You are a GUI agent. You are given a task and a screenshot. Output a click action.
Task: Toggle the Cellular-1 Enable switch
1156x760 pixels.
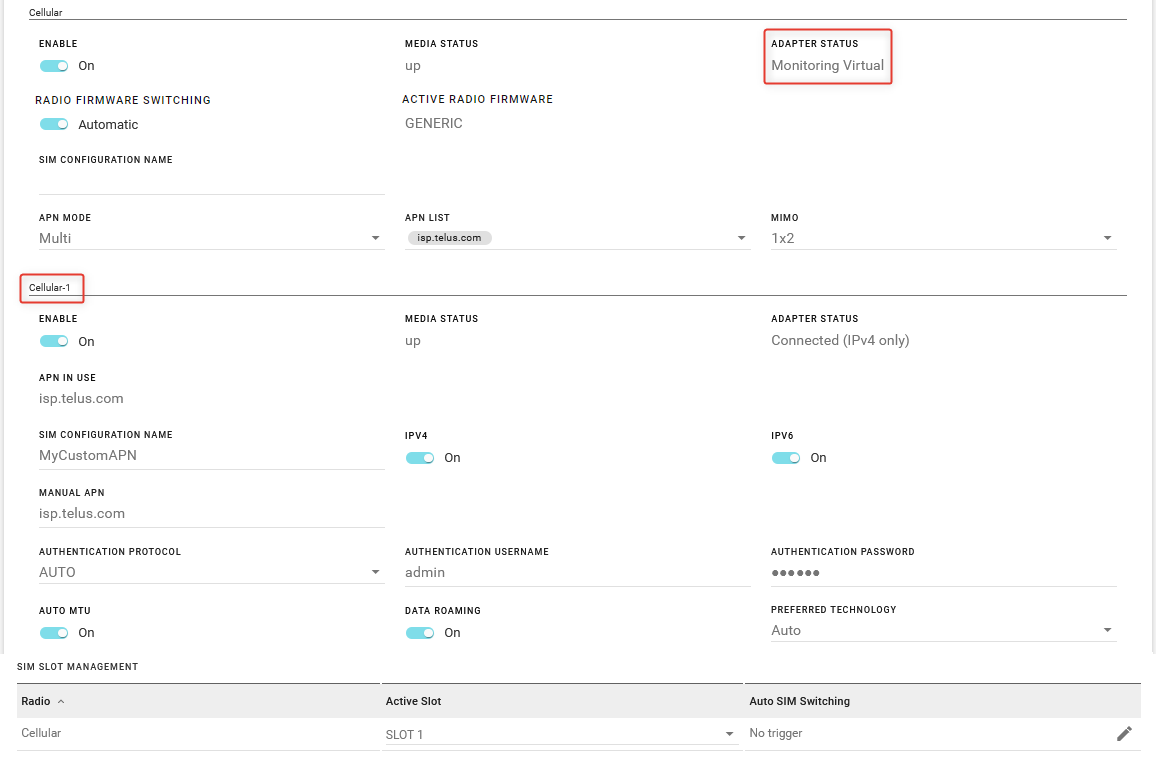[54, 342]
